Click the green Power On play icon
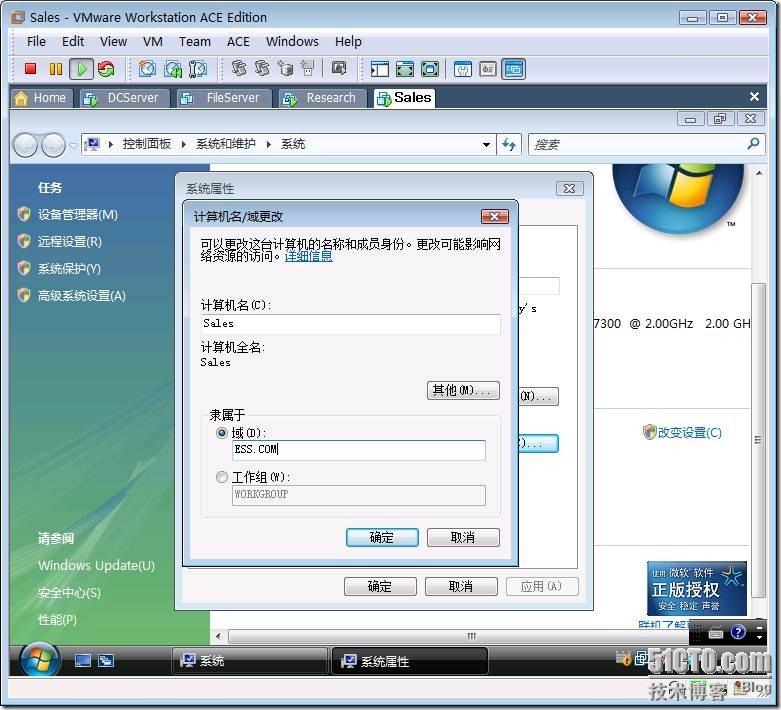The width and height of the screenshot is (781, 710). tap(82, 69)
